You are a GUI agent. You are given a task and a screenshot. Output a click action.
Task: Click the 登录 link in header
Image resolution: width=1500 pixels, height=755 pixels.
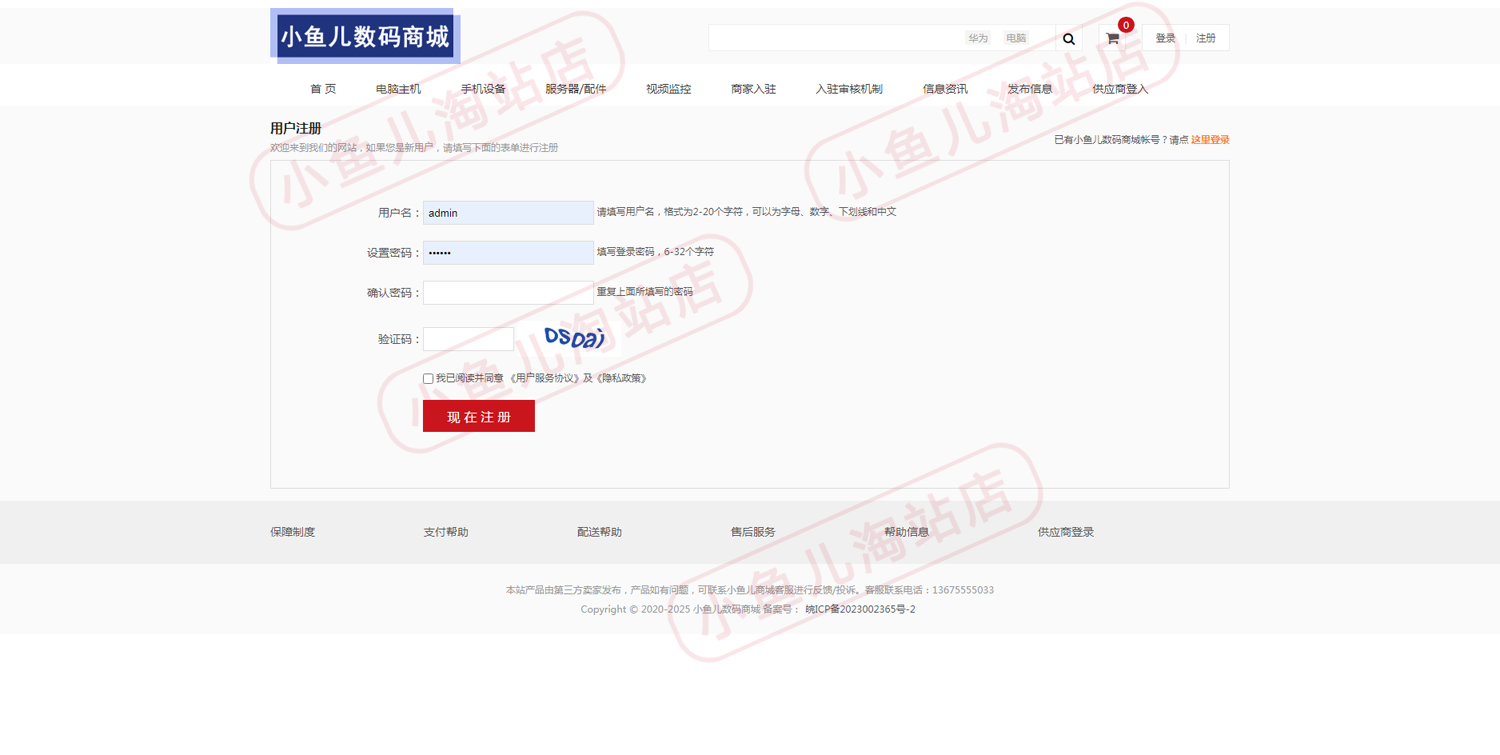[x=1165, y=38]
